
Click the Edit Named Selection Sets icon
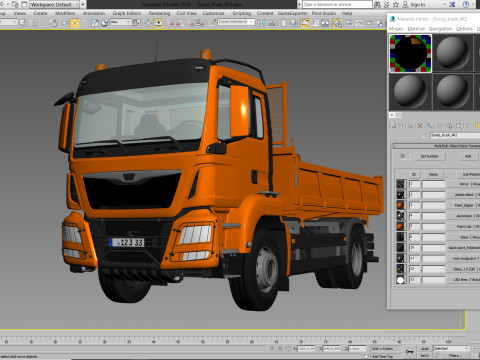click(x=213, y=23)
